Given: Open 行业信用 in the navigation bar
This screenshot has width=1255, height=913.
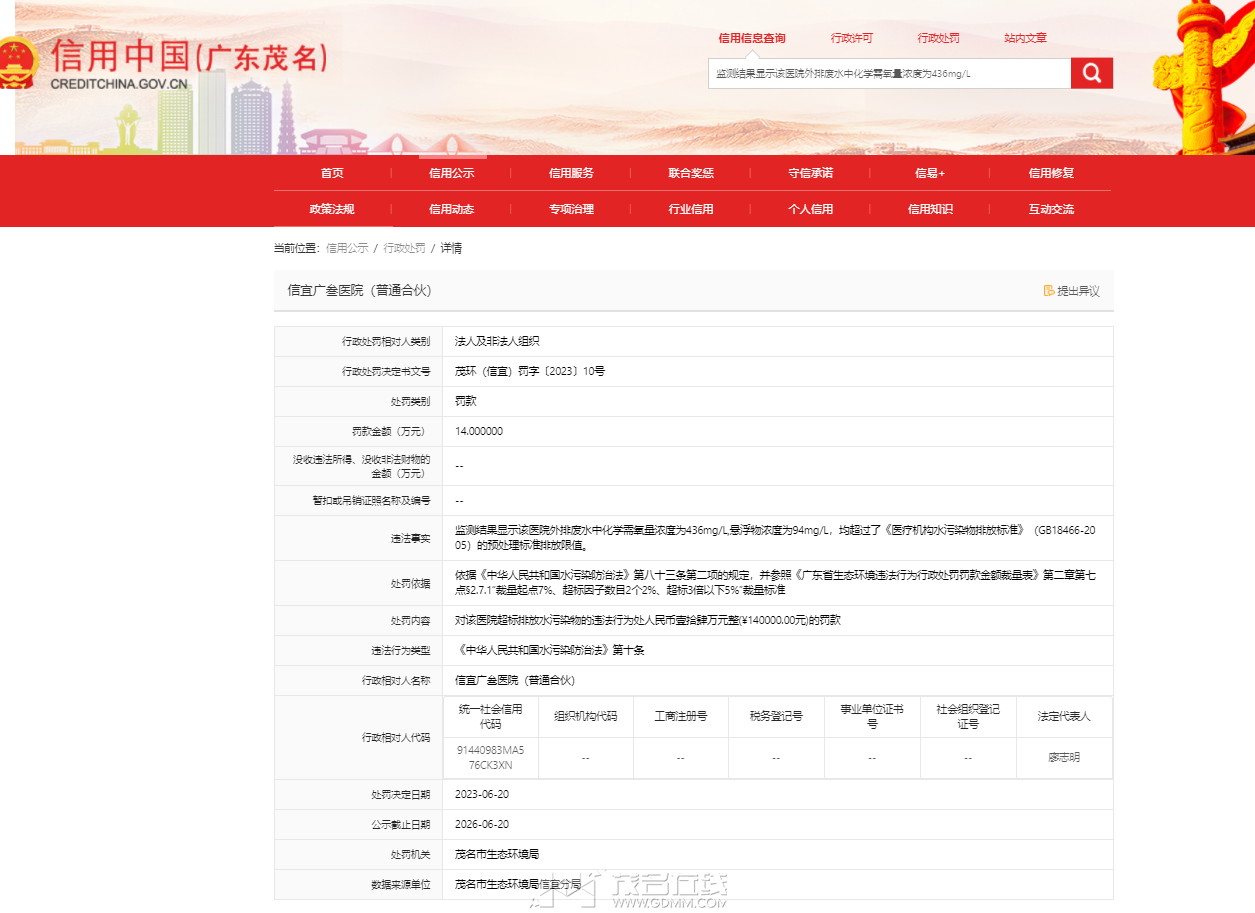Looking at the screenshot, I should (691, 209).
